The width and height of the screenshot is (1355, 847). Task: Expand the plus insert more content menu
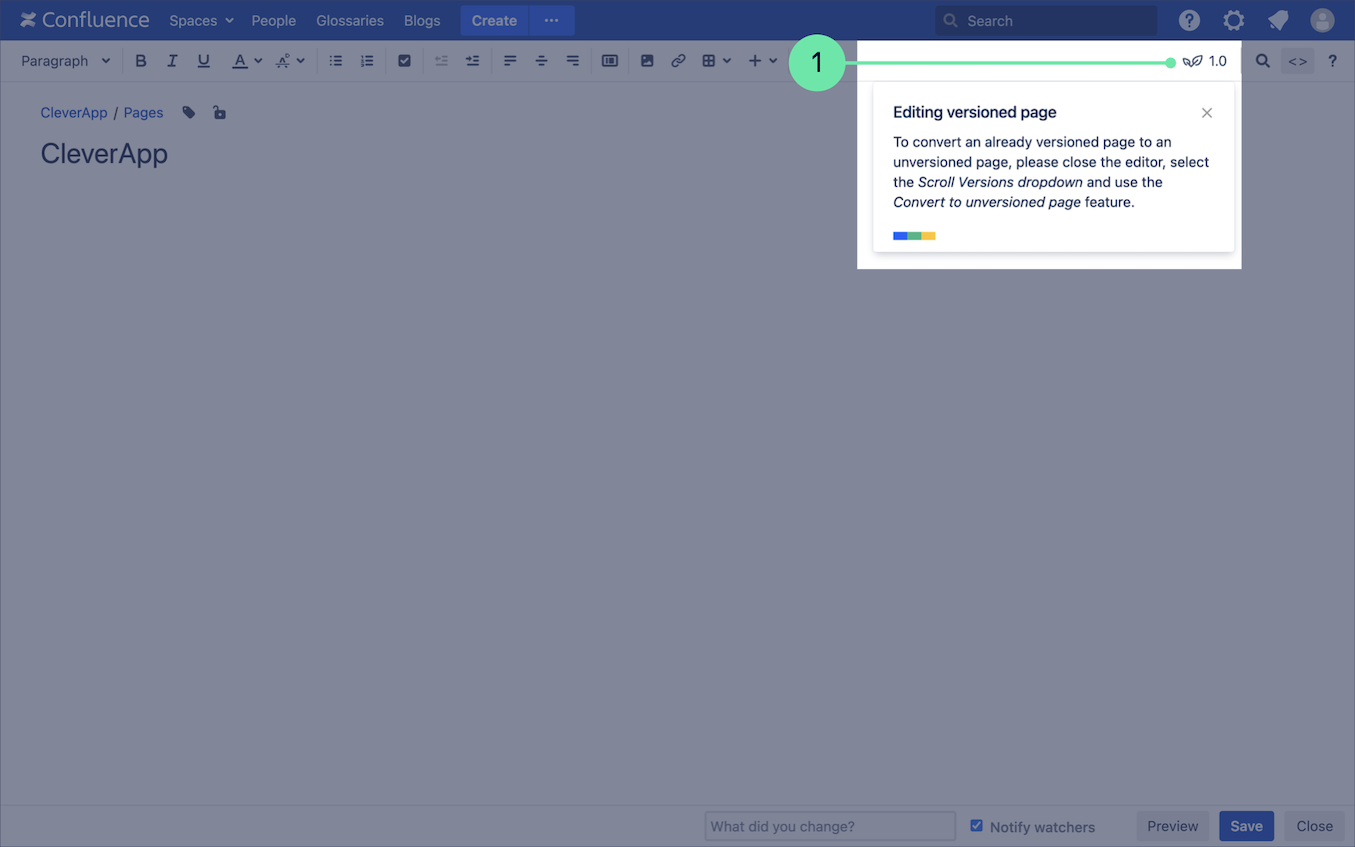[x=762, y=61]
